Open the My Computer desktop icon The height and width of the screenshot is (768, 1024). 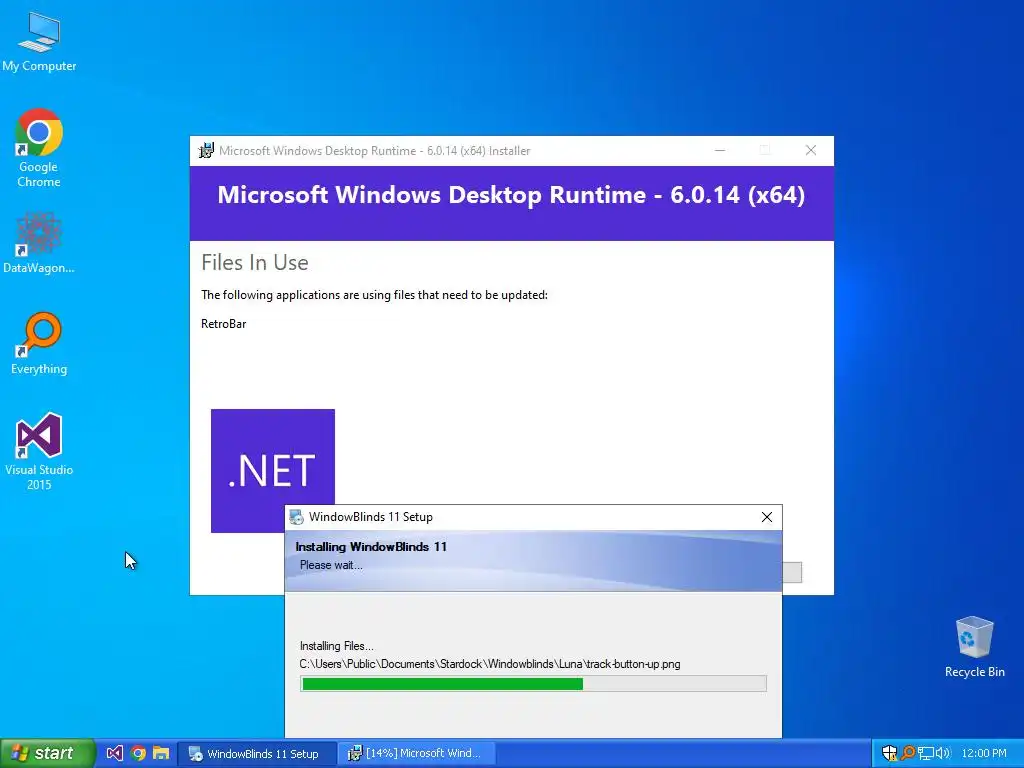pos(39,42)
